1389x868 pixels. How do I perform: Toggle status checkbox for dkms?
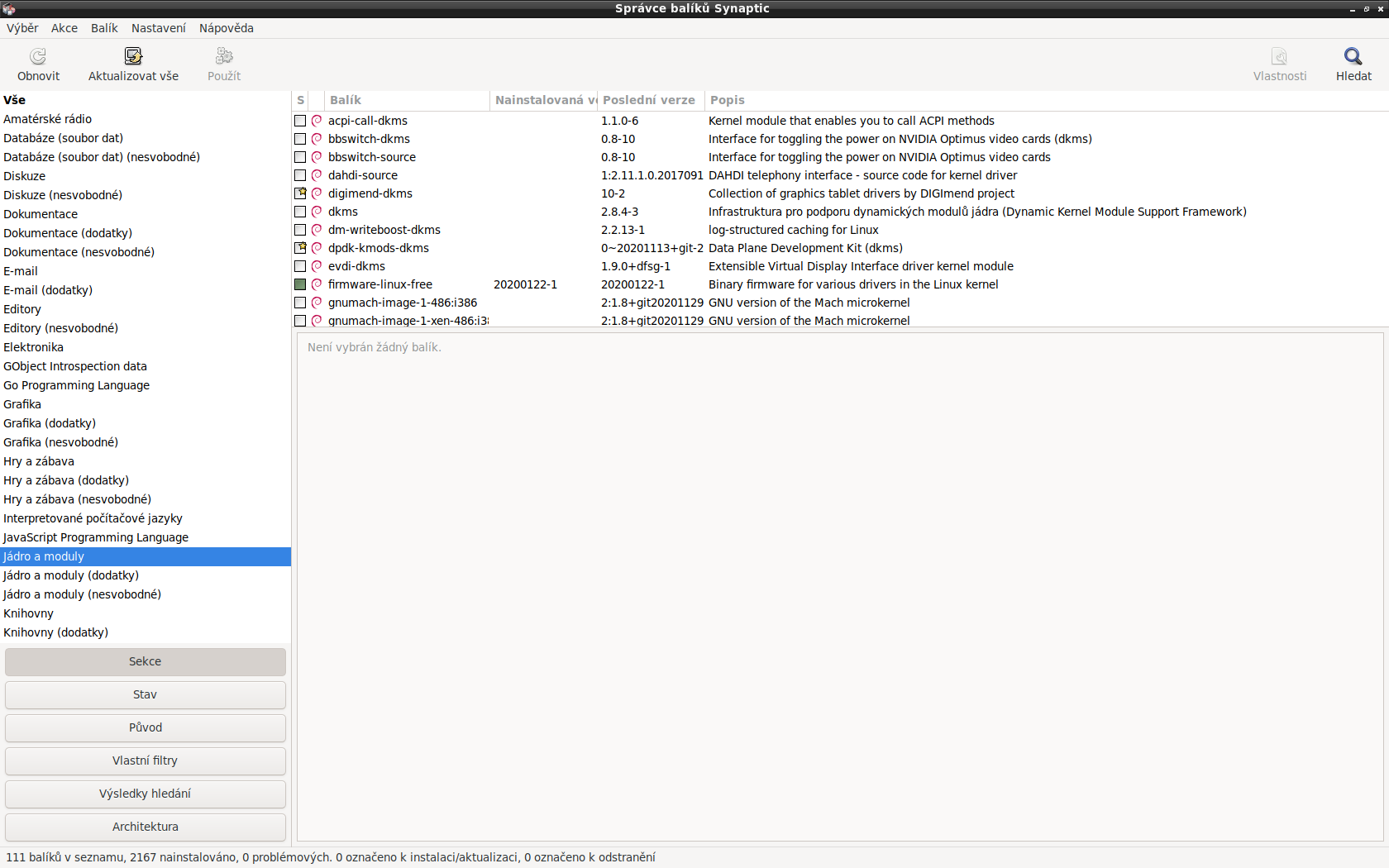(x=300, y=212)
